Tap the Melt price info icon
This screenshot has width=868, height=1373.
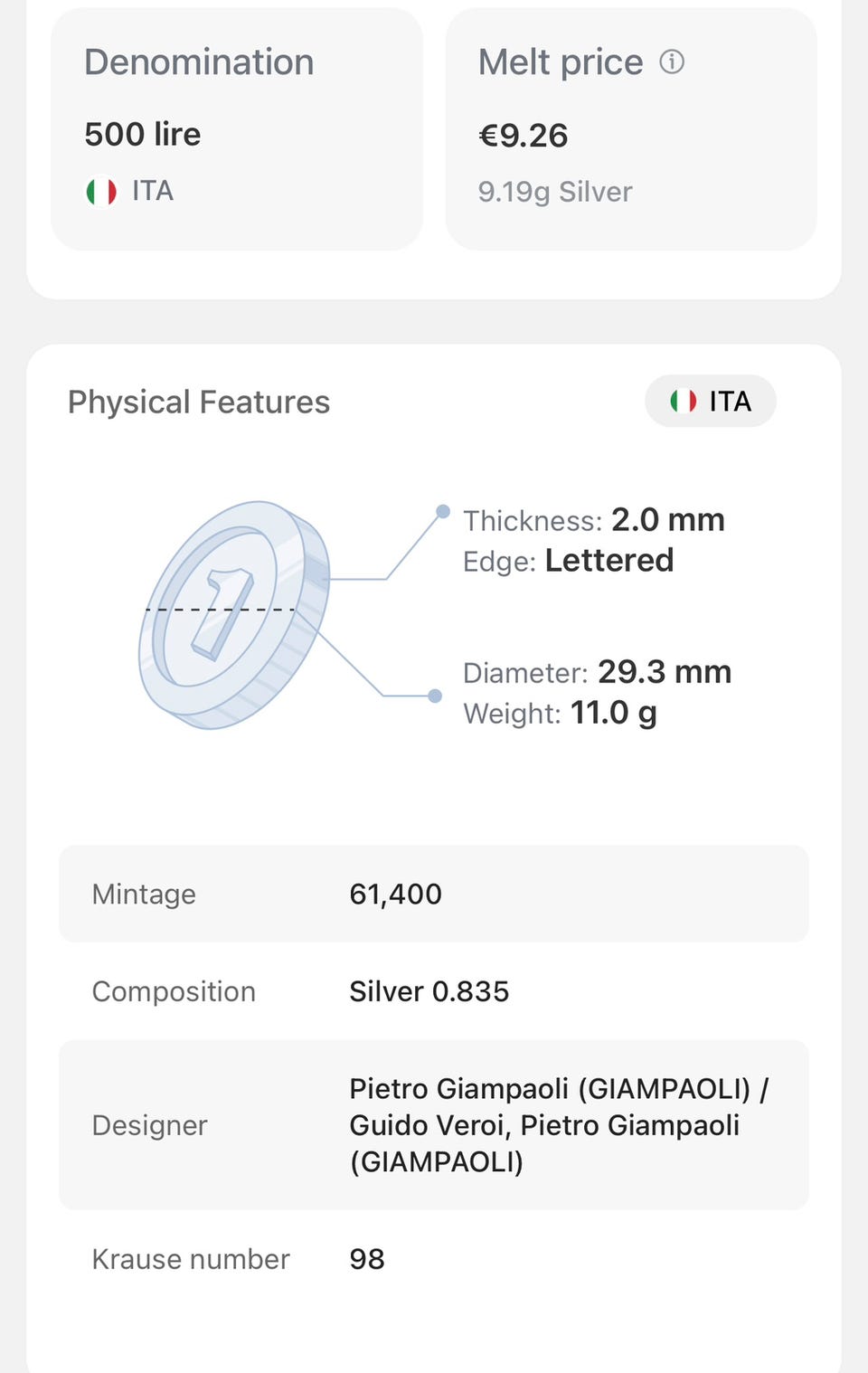click(x=672, y=62)
